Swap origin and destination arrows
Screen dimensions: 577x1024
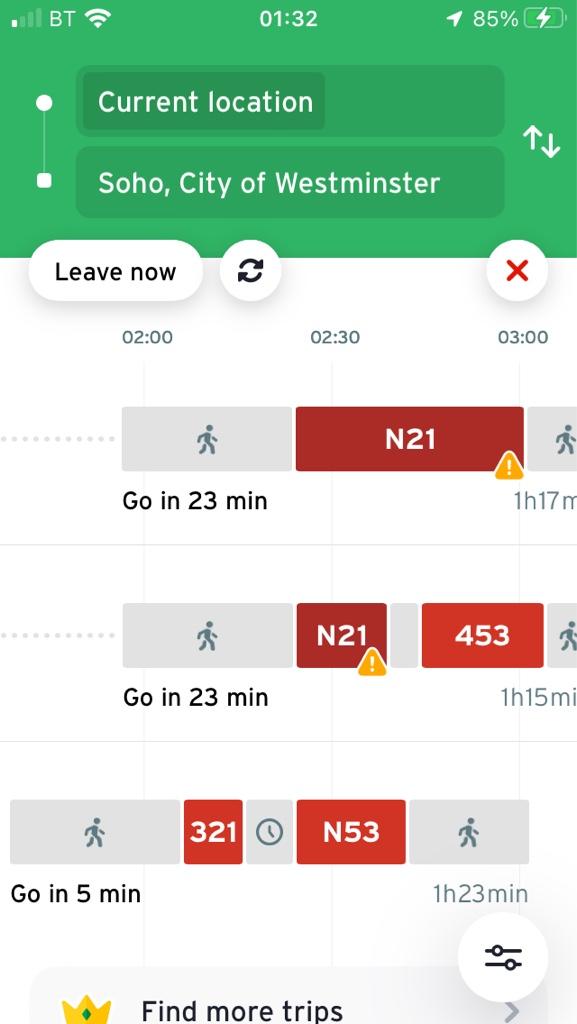[x=541, y=142]
